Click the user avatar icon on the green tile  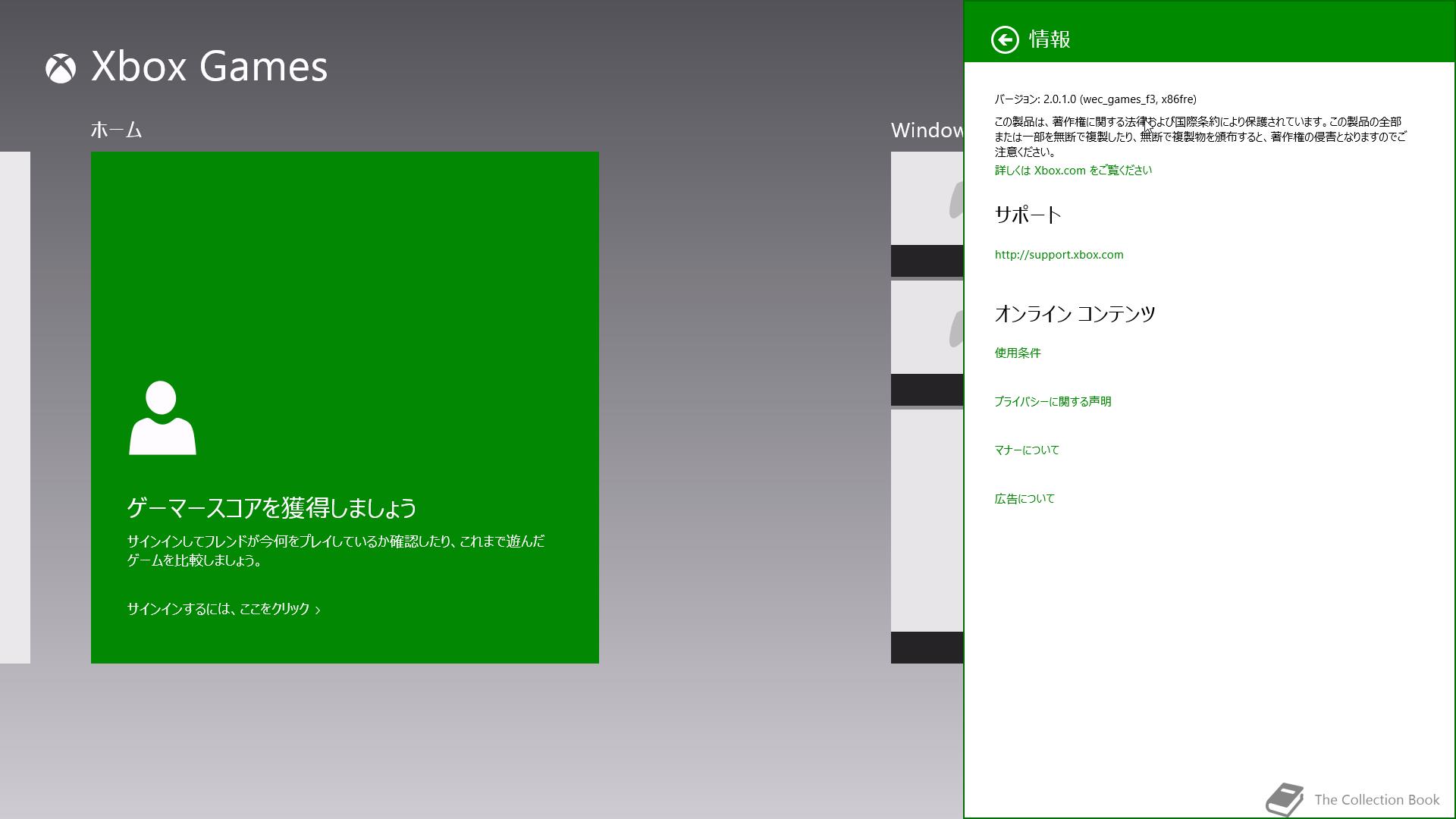tap(162, 418)
